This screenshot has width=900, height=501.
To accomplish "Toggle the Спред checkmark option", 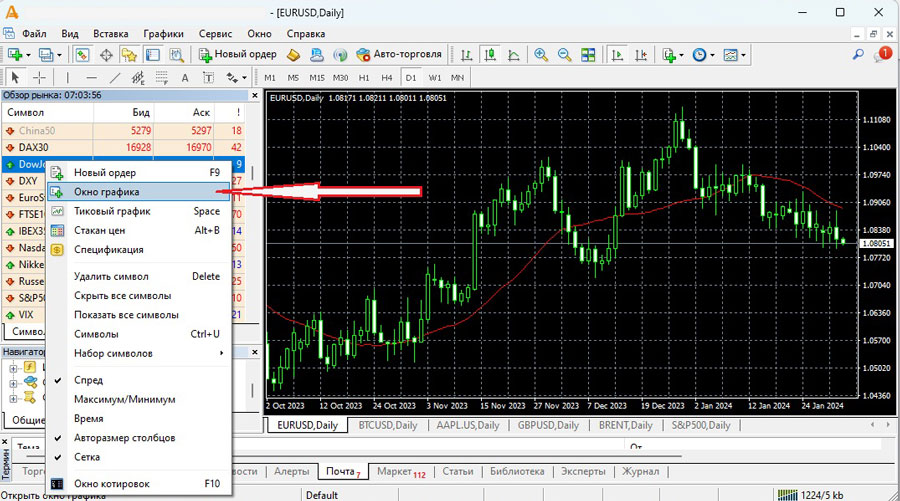I will (88, 380).
